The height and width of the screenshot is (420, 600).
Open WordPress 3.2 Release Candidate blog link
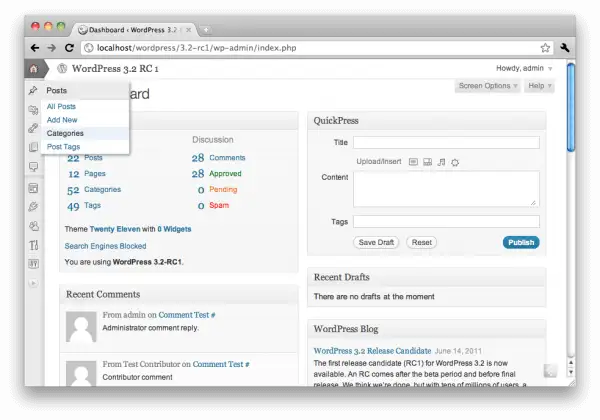pyautogui.click(x=372, y=351)
